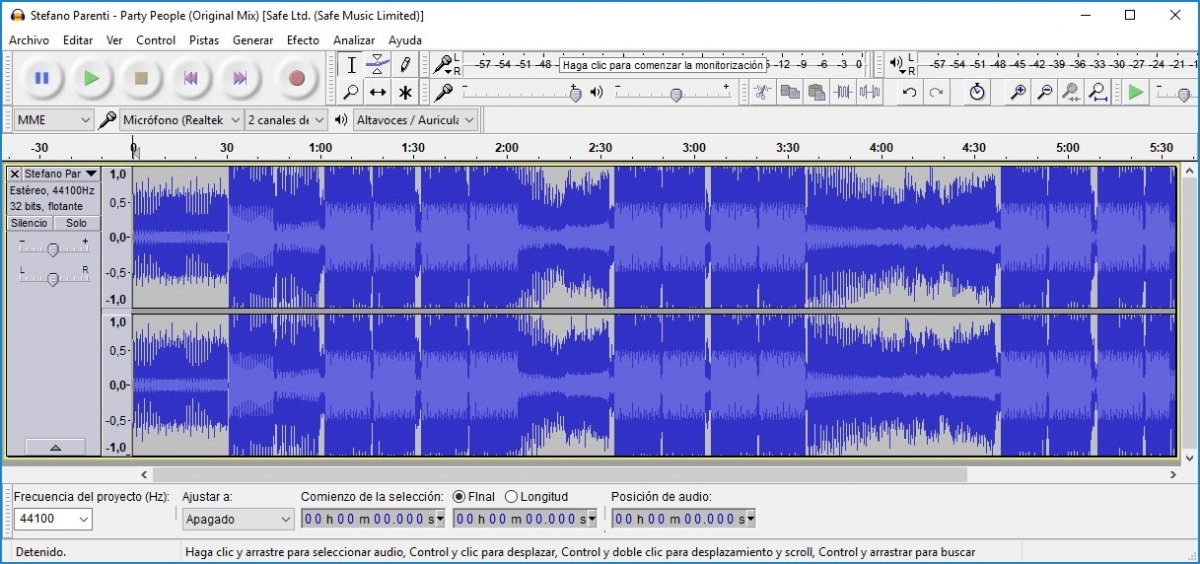Click the recording meter microphone icon

click(x=441, y=64)
